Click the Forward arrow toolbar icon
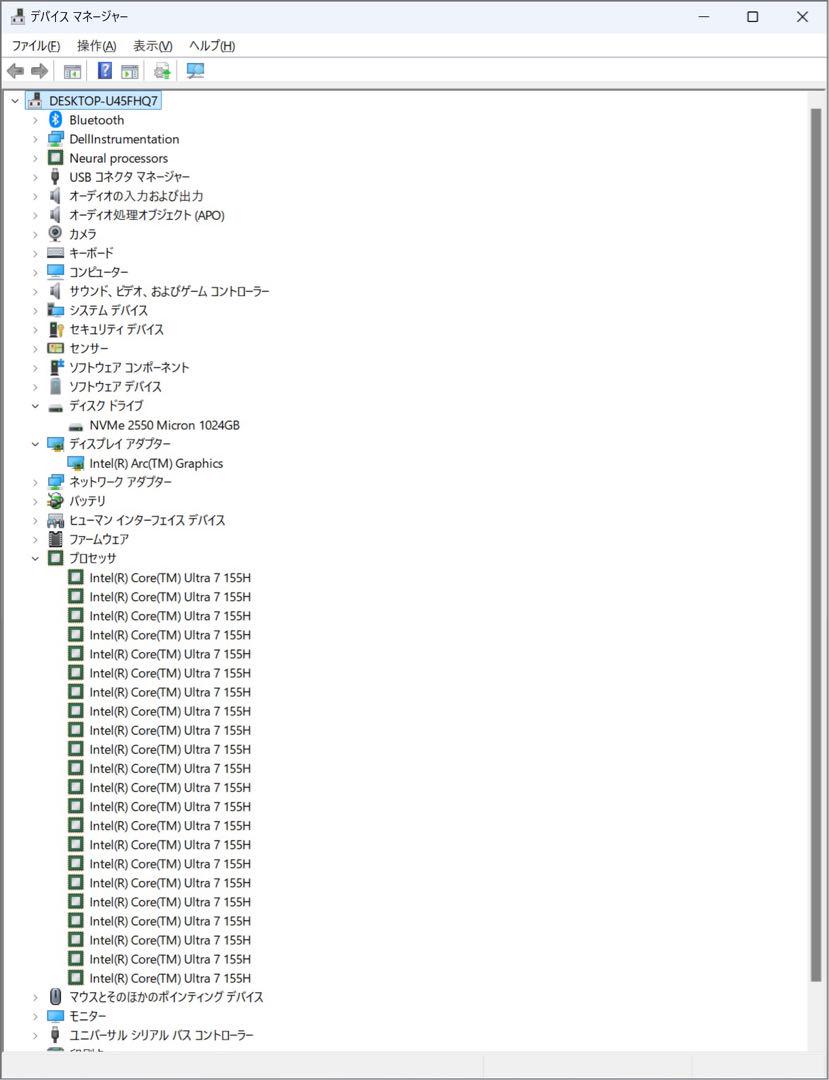829x1080 pixels. click(x=40, y=71)
